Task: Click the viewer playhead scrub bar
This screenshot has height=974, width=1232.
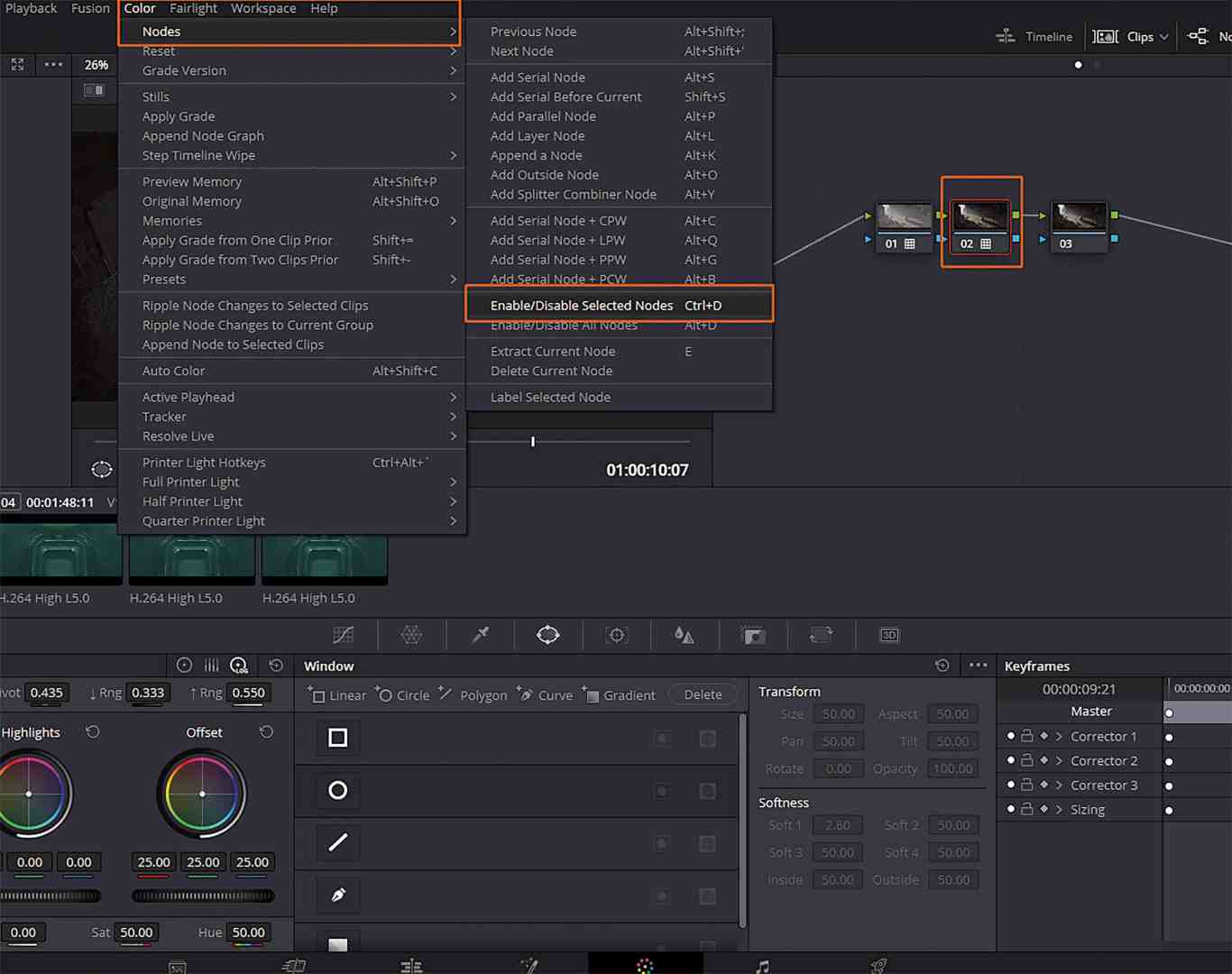Action: coord(392,441)
